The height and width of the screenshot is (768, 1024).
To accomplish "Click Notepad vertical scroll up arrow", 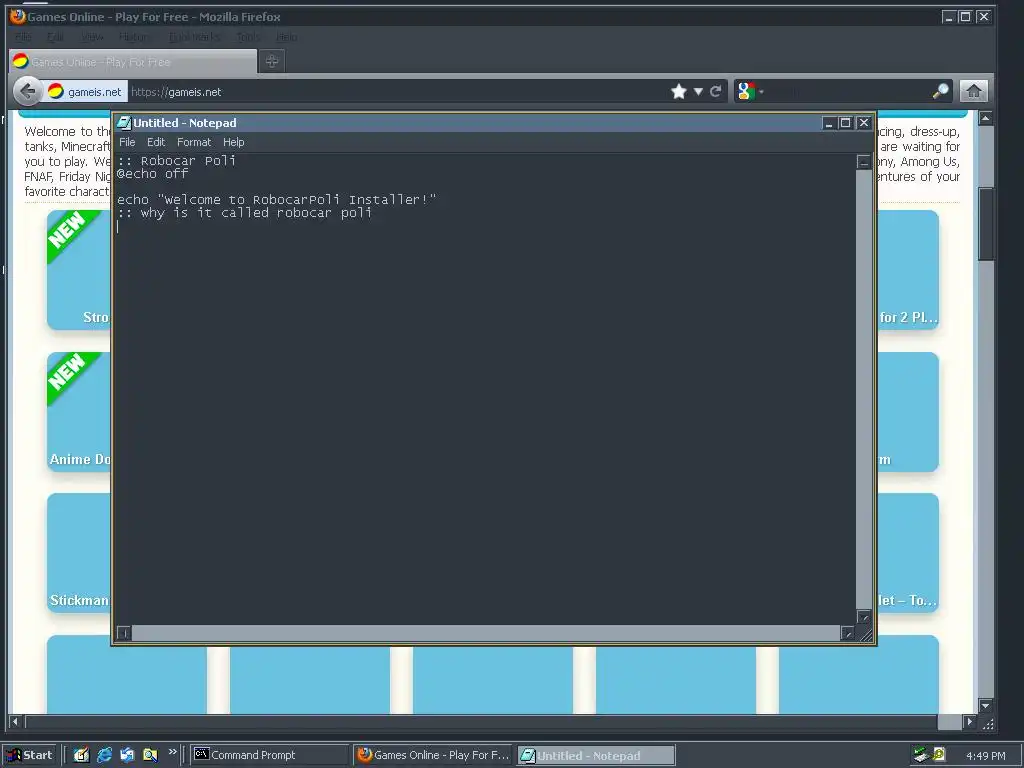I will [x=863, y=162].
